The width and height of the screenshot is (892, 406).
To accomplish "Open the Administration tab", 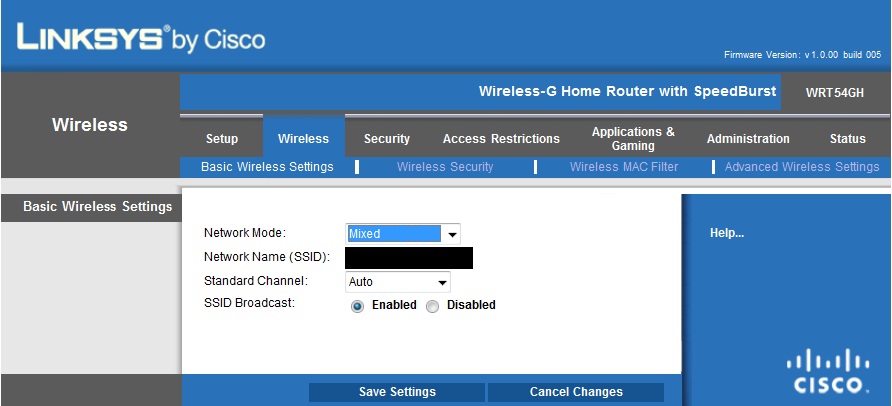I will pyautogui.click(x=748, y=139).
